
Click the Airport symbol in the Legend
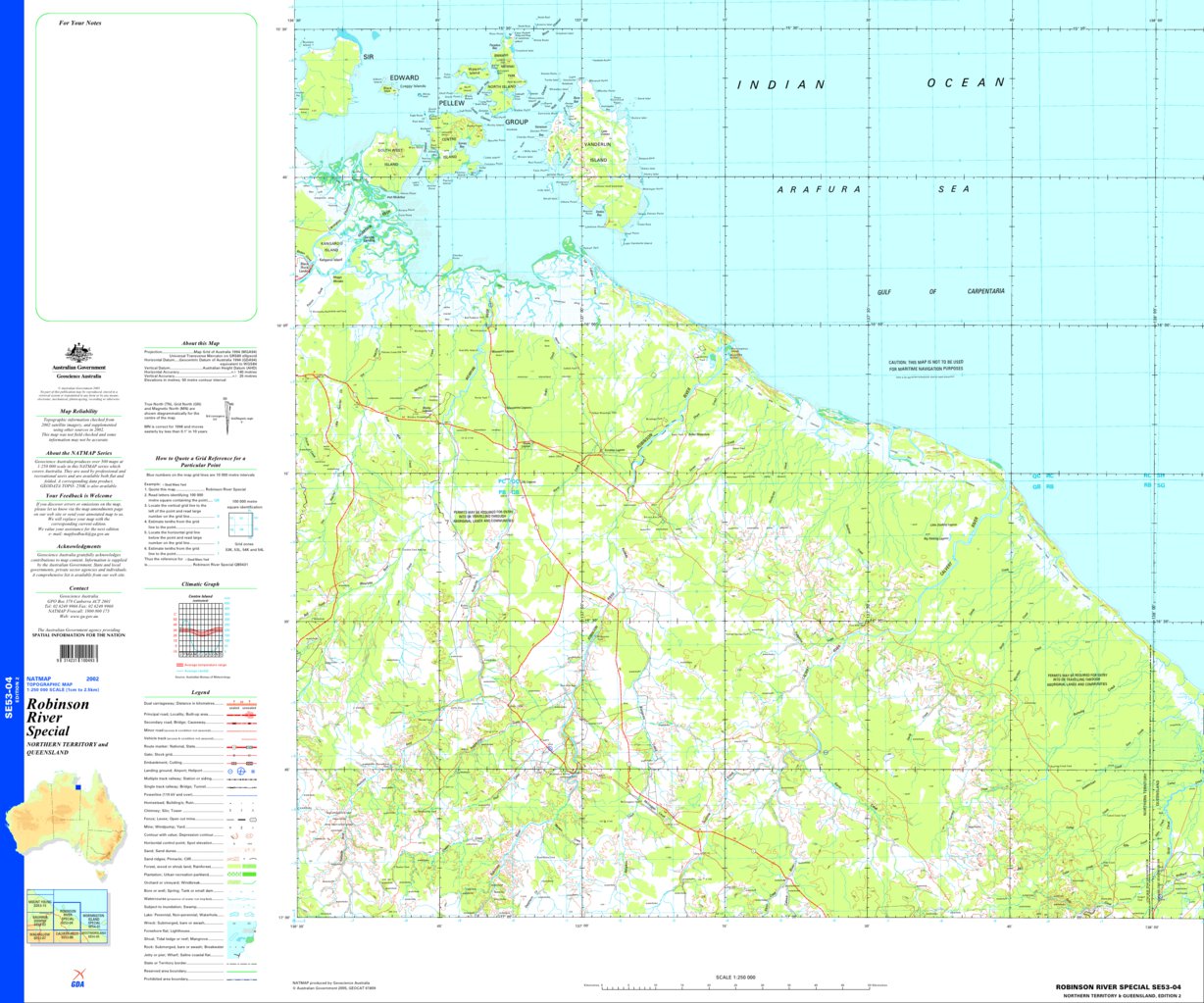point(241,771)
